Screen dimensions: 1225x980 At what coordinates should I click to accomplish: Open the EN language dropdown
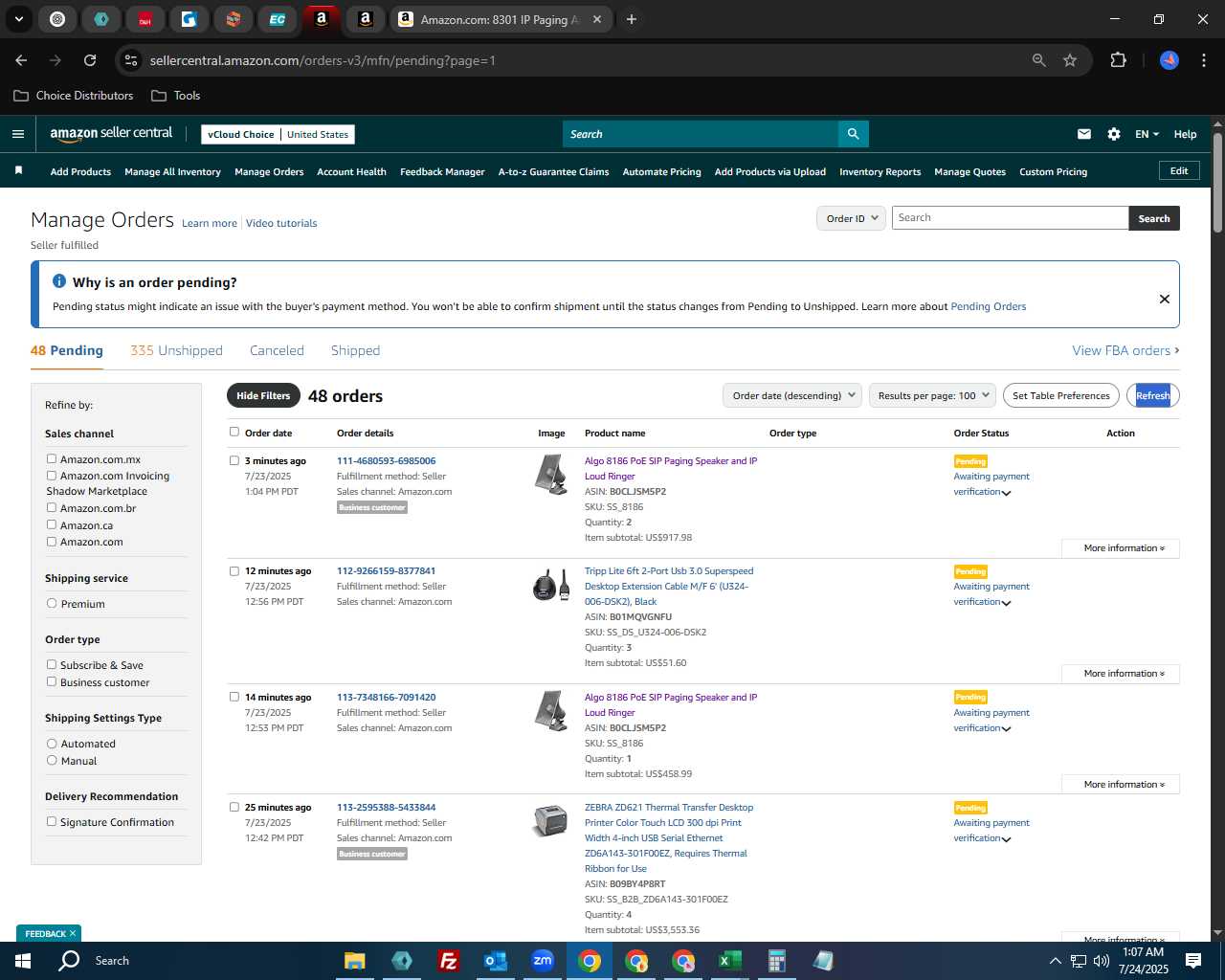click(x=1147, y=134)
